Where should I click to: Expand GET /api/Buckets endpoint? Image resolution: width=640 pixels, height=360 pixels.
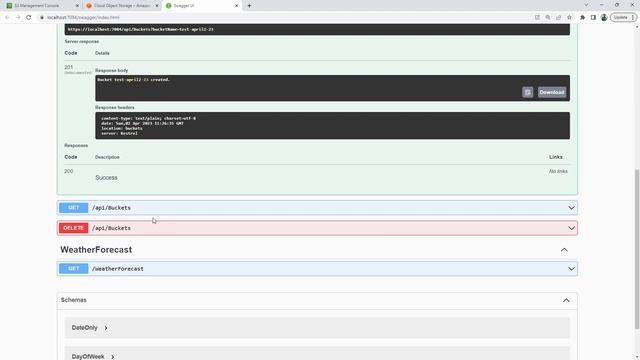coord(317,208)
